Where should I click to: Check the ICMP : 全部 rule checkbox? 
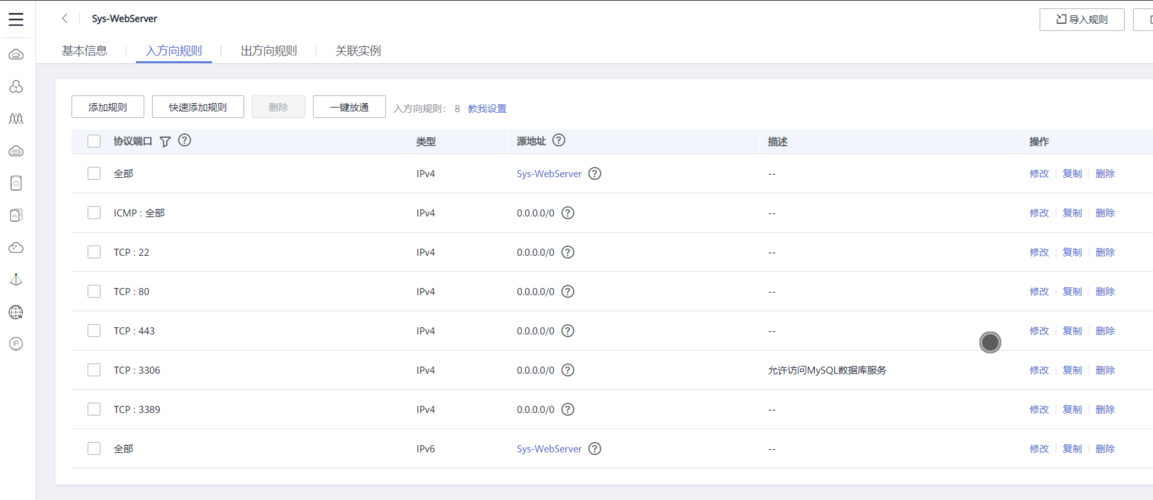(94, 212)
